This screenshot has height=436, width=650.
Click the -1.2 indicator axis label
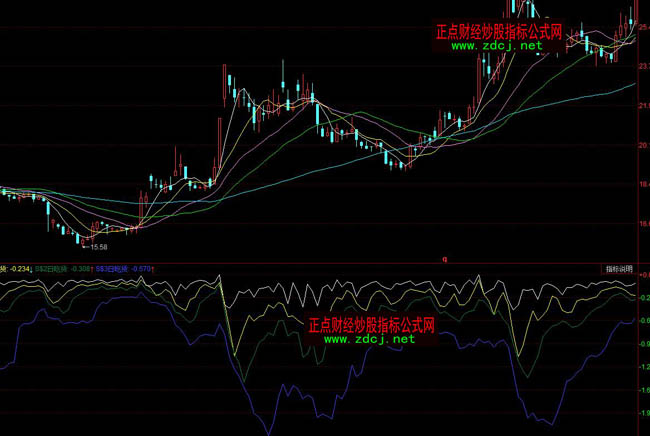tap(642, 367)
